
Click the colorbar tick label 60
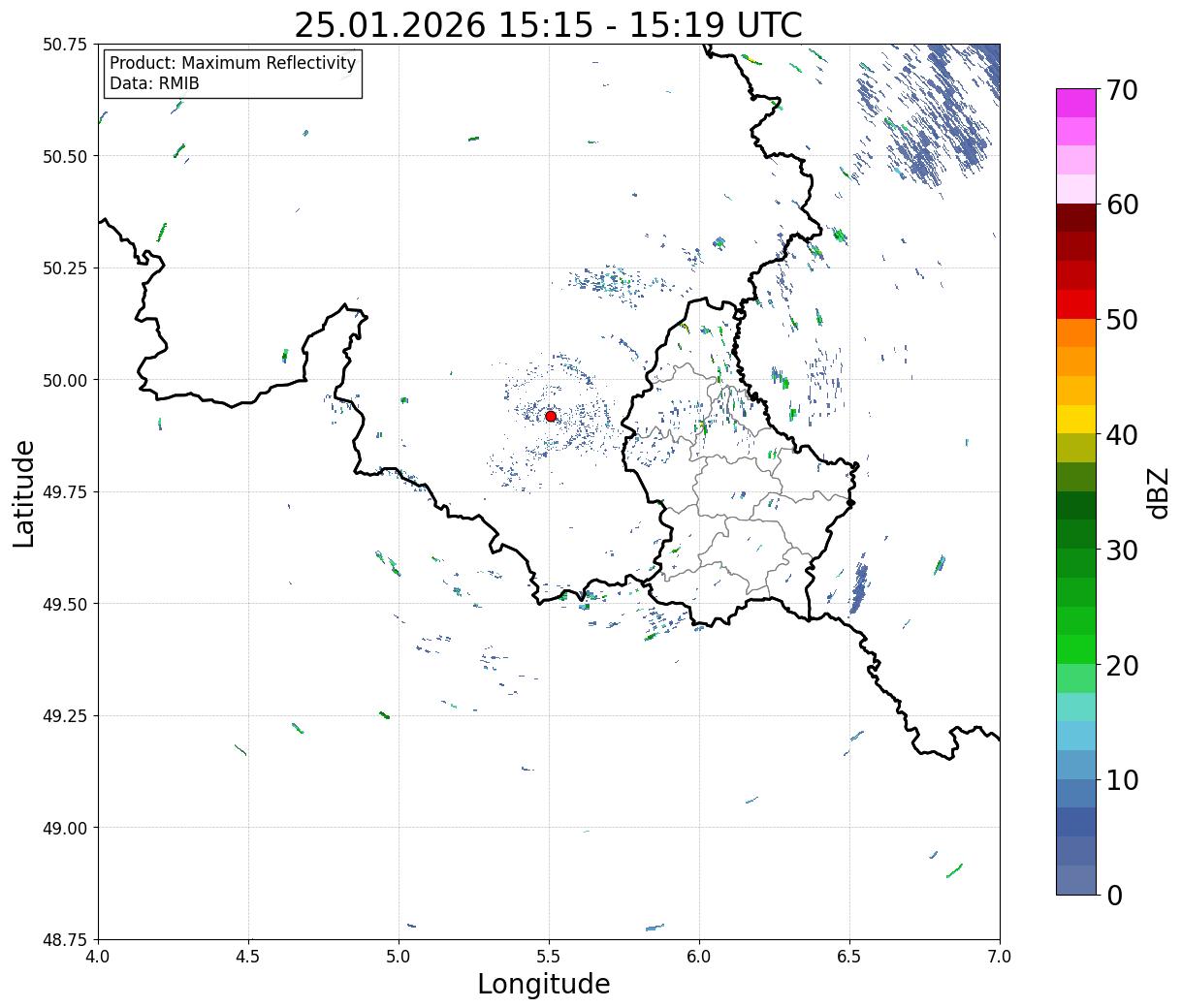pyautogui.click(x=1122, y=205)
